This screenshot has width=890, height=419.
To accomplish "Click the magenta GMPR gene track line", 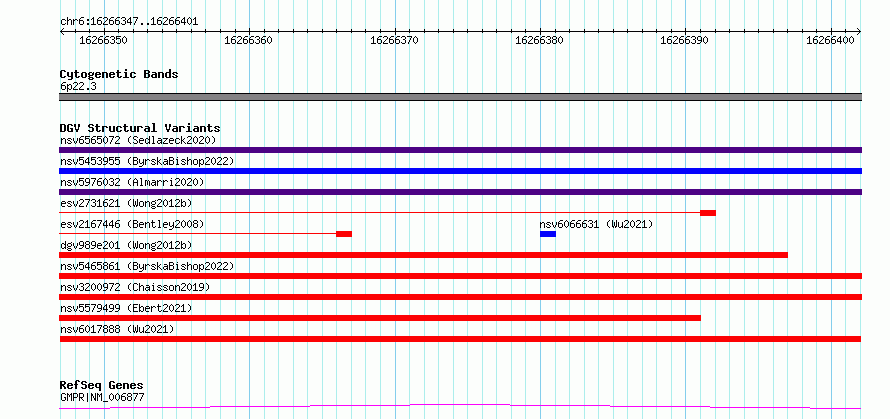I will click(460, 407).
